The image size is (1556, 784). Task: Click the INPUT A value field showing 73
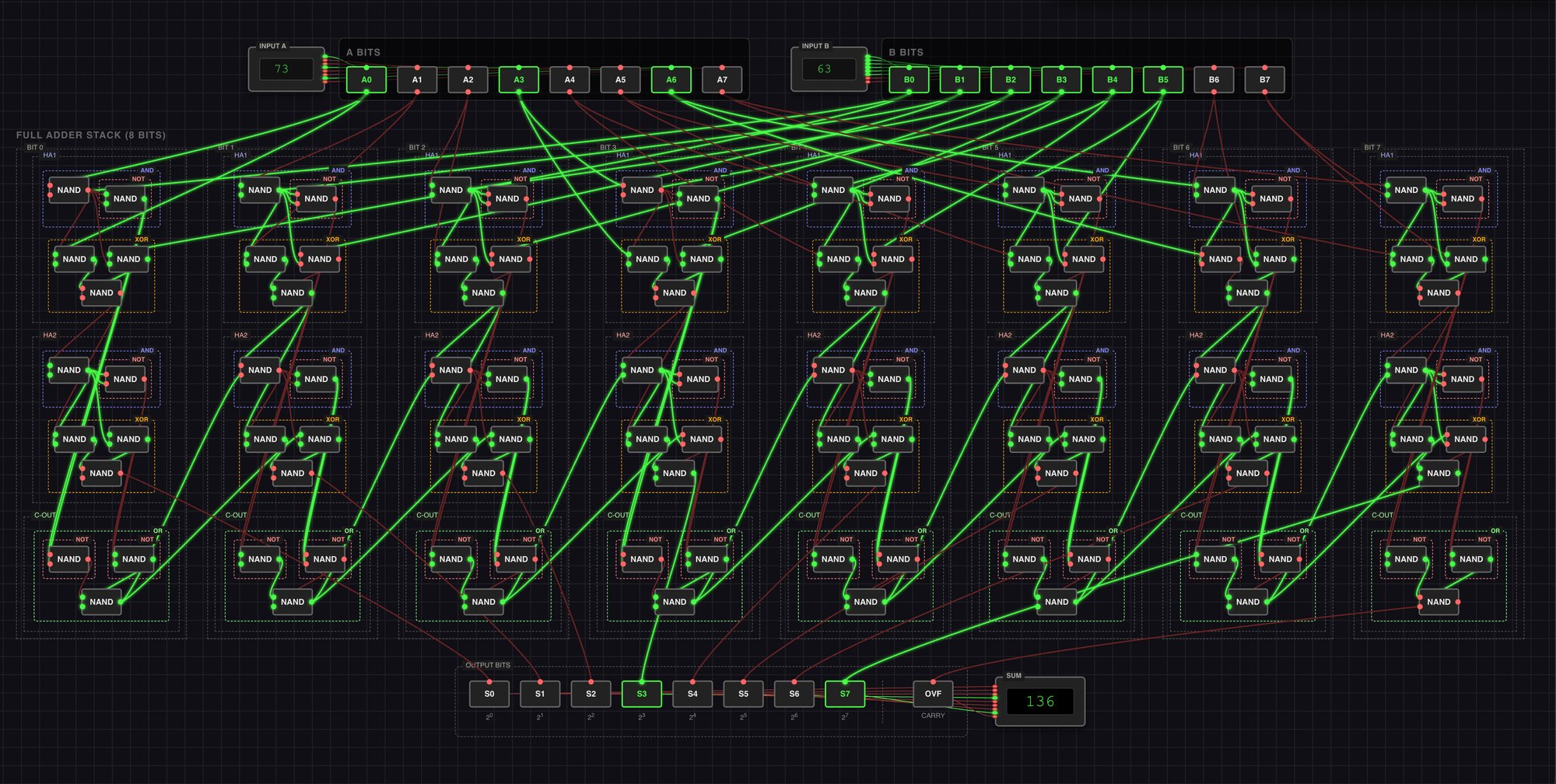click(x=286, y=68)
